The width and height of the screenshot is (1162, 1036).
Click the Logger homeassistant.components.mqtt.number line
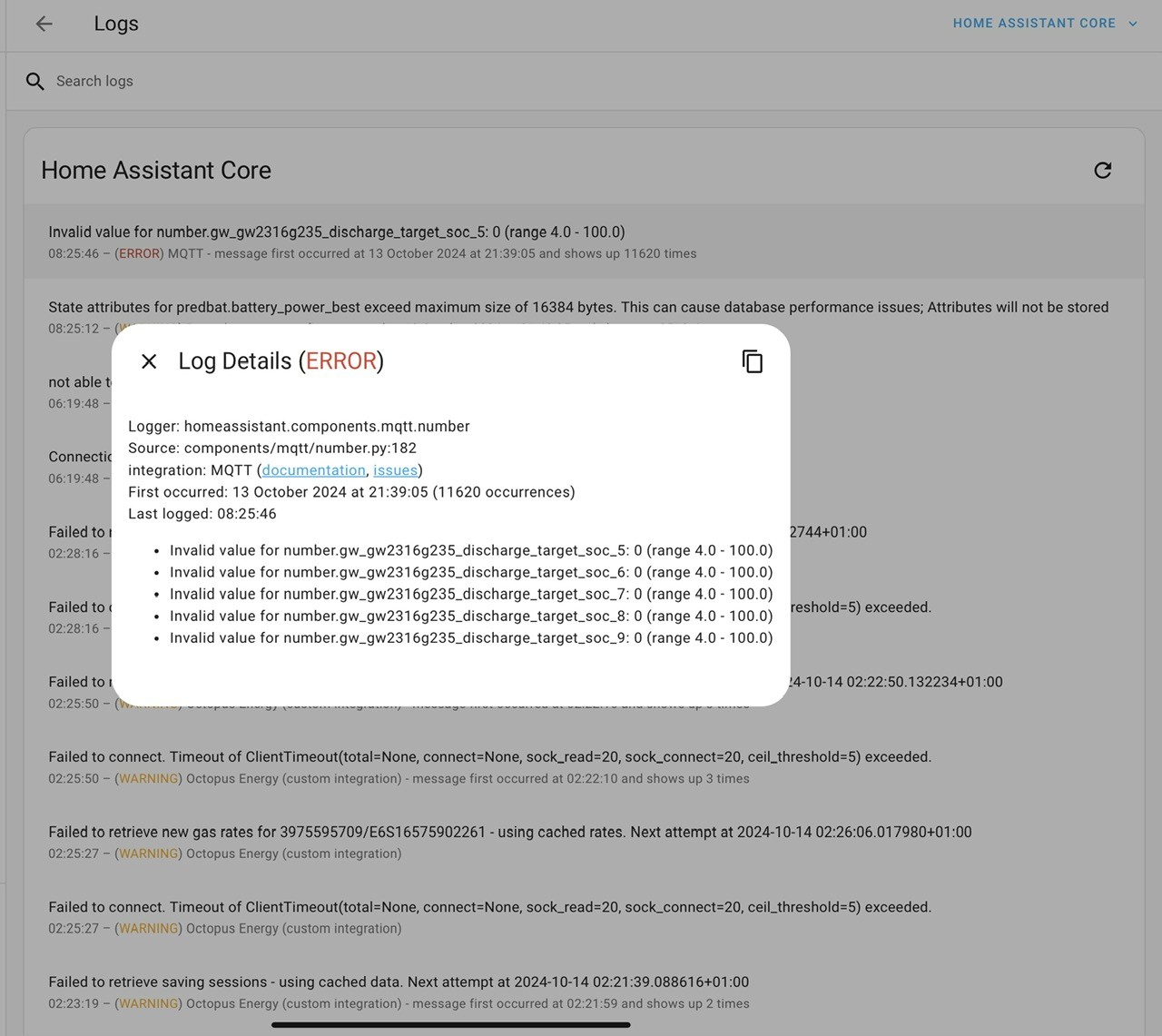coord(299,427)
